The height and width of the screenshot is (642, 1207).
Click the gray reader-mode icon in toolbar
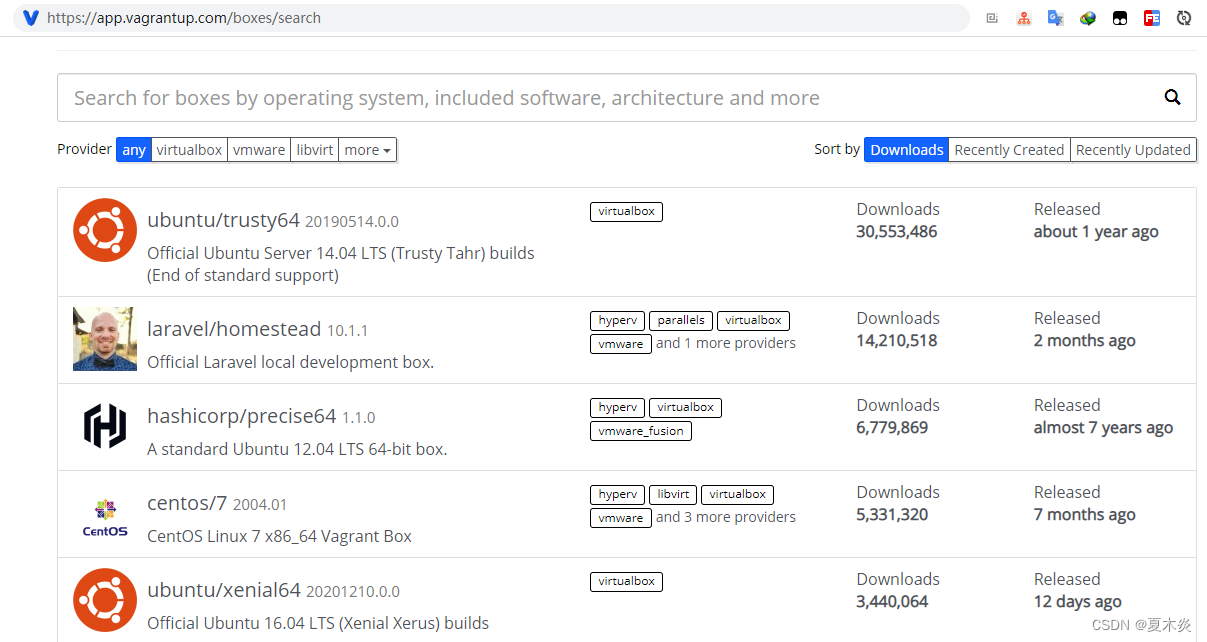click(991, 18)
